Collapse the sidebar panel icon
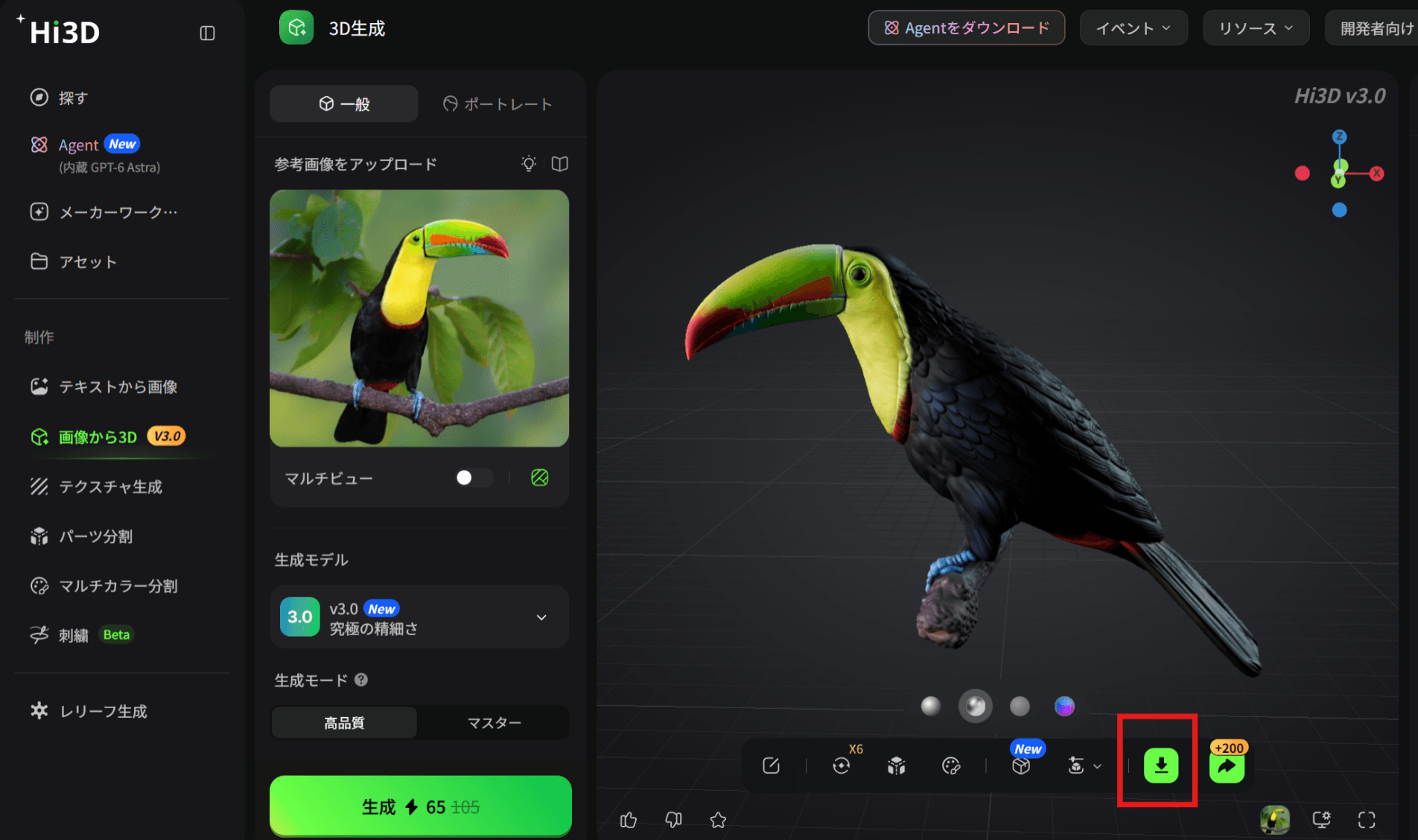1418x840 pixels. (x=208, y=34)
